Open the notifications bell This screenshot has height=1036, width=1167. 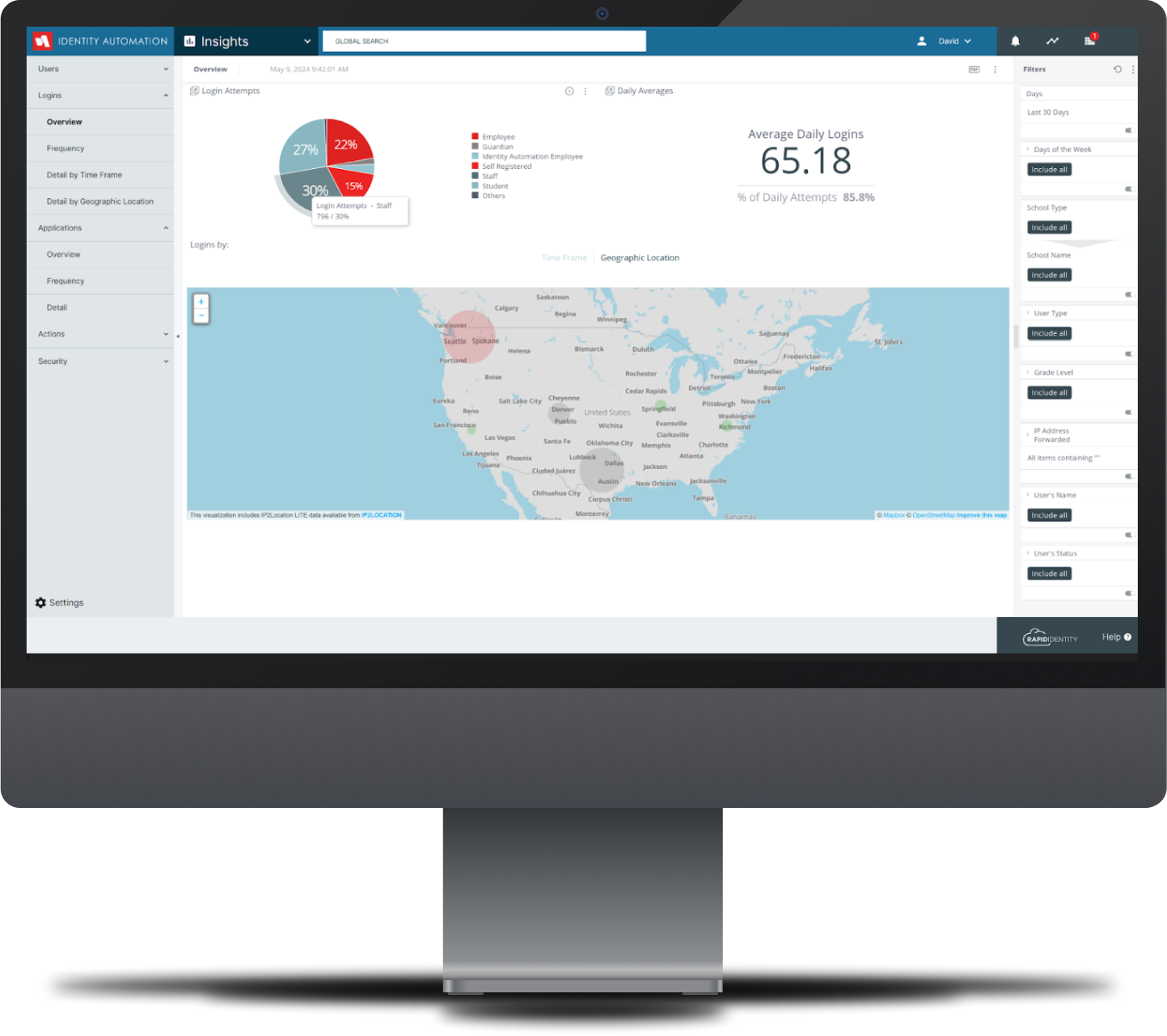point(1015,41)
